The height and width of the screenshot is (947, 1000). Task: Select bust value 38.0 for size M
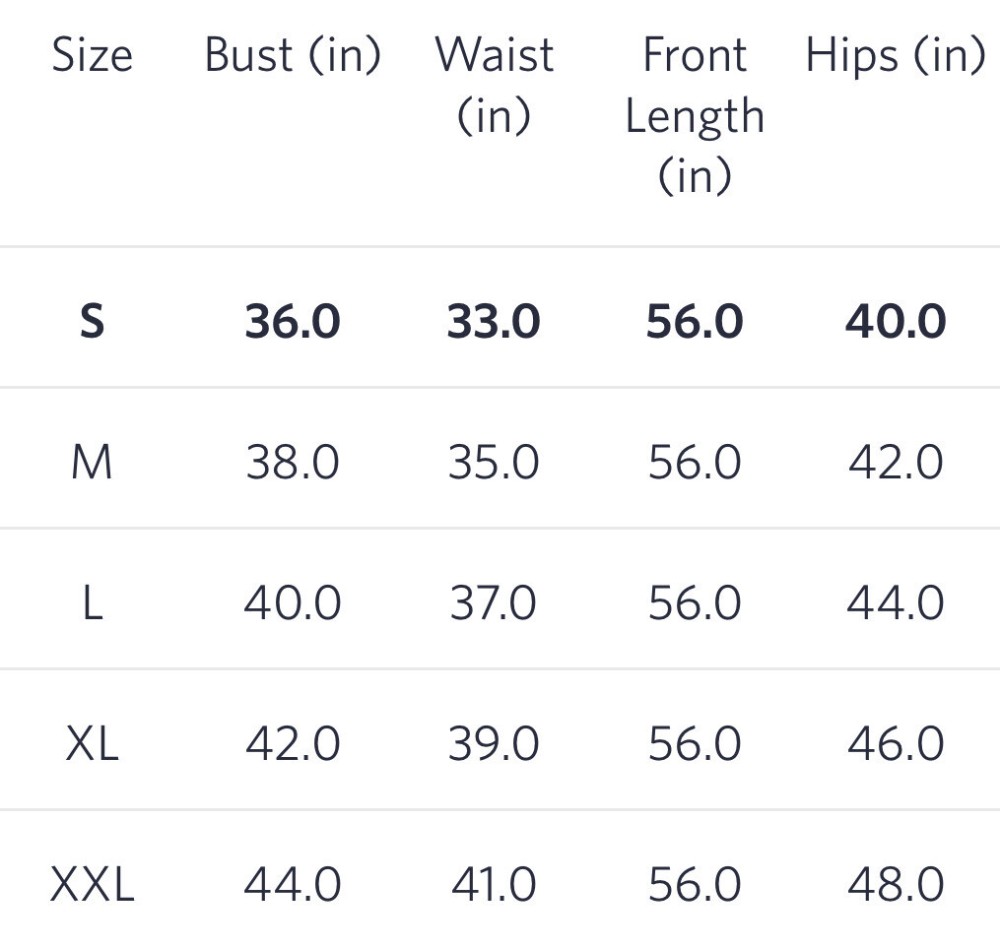[x=292, y=463]
